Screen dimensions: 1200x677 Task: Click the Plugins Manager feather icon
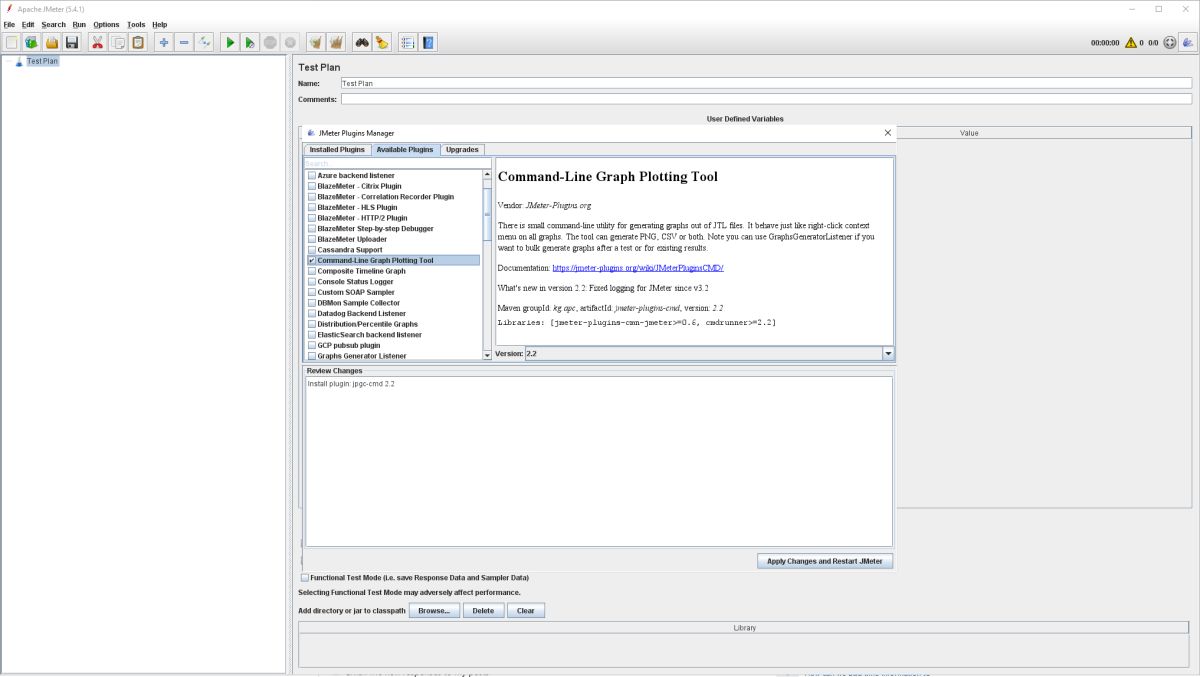tap(1188, 42)
